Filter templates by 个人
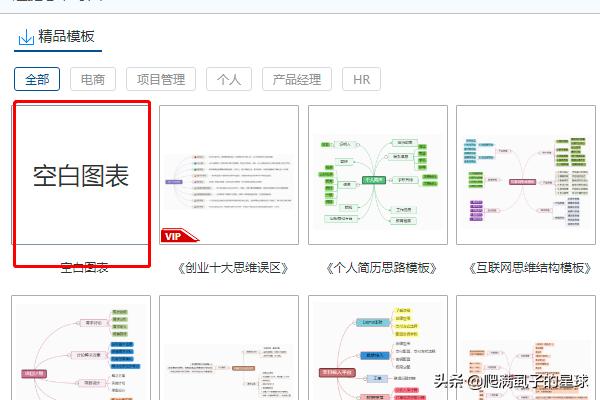Image resolution: width=600 pixels, height=400 pixels. pos(229,79)
